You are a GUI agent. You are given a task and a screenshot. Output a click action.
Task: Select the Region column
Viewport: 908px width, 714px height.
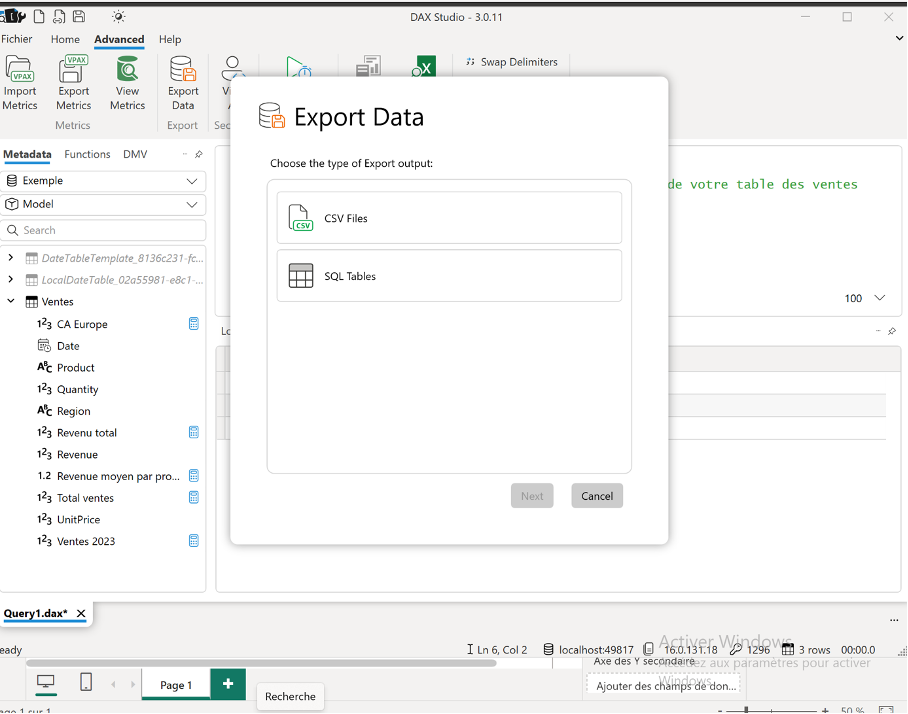[x=74, y=411]
